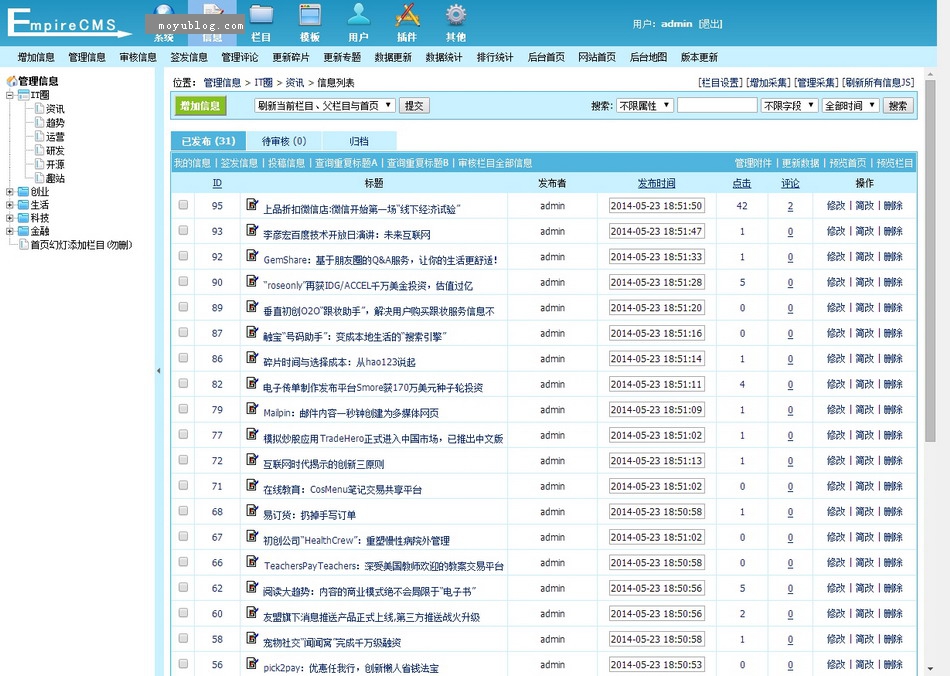Switch to the 归档 tab

click(359, 141)
